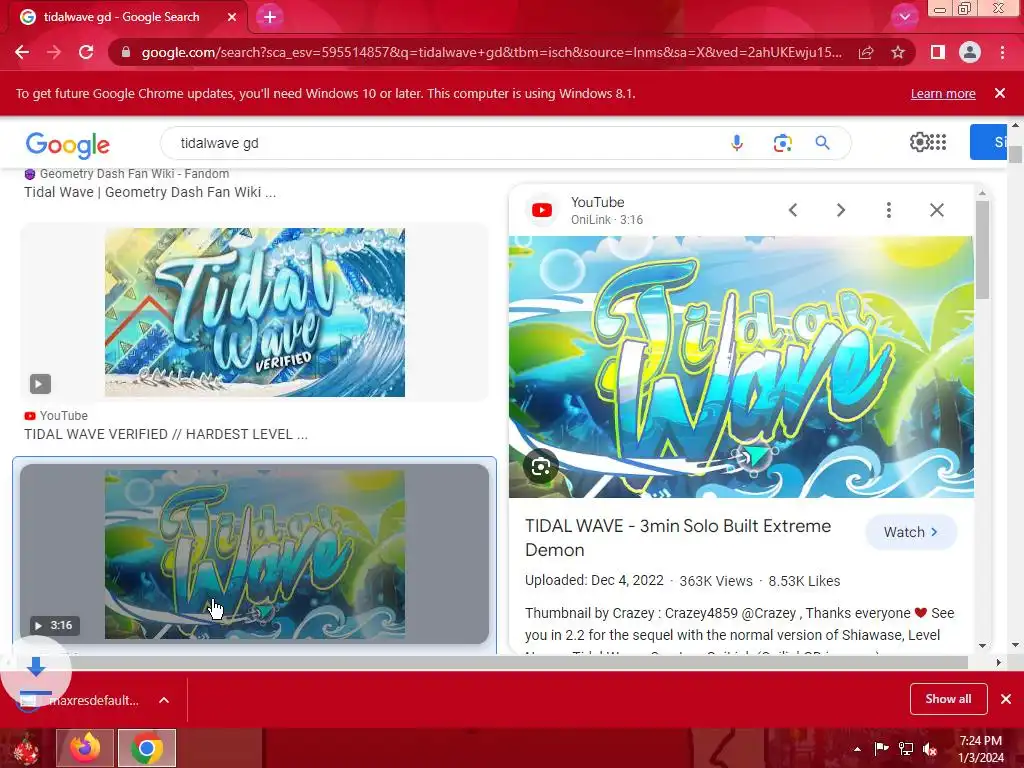The width and height of the screenshot is (1024, 768).
Task: Start voice search microphone
Action: click(x=737, y=143)
